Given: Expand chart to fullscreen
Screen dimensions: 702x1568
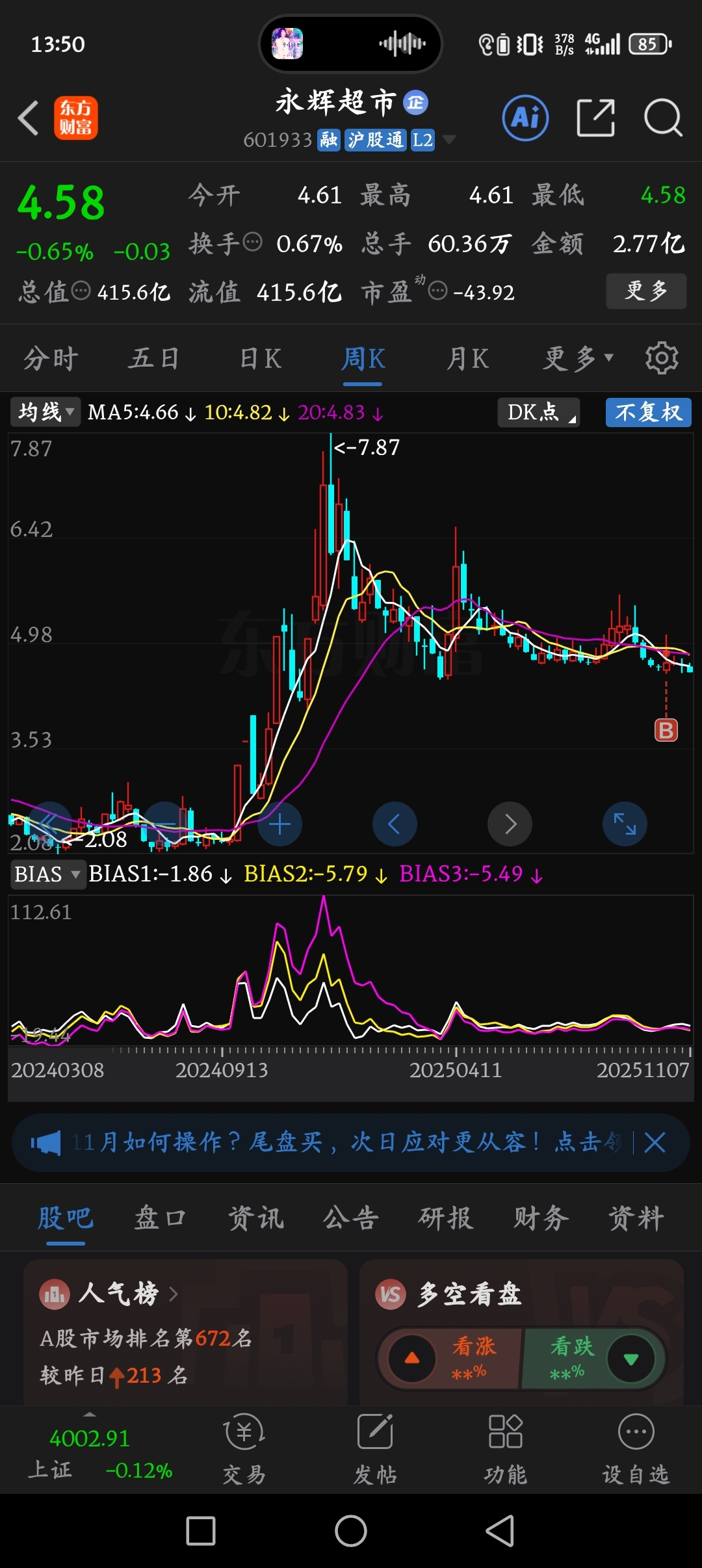Looking at the screenshot, I should pos(625,824).
